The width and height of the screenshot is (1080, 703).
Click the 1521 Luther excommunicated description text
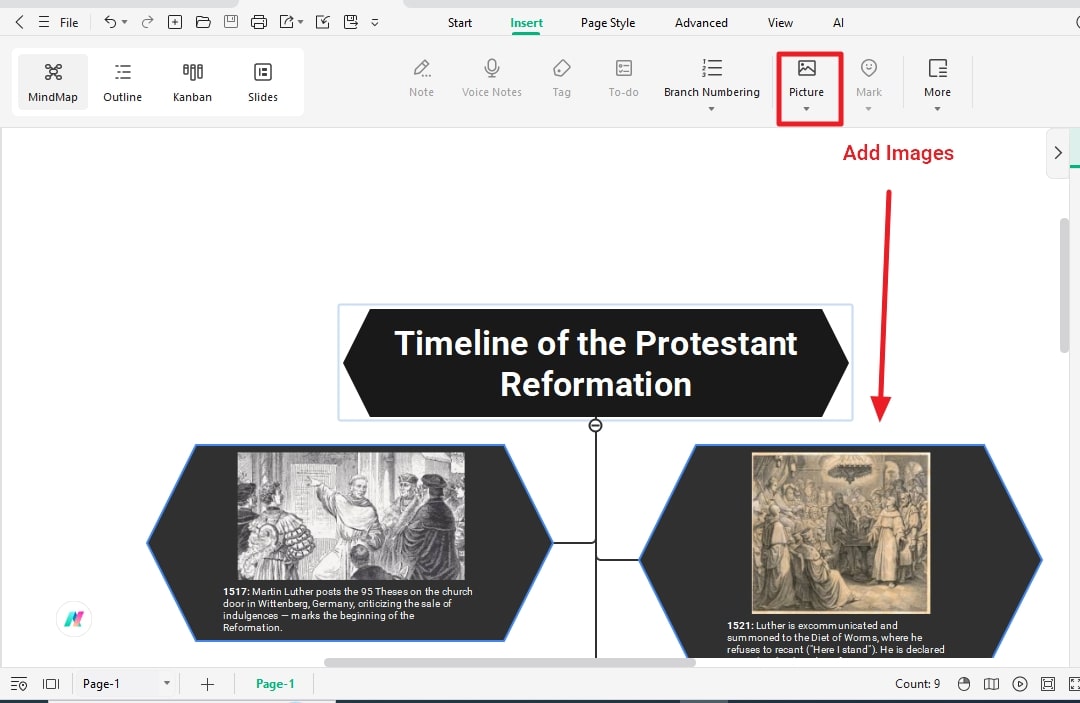(x=835, y=638)
